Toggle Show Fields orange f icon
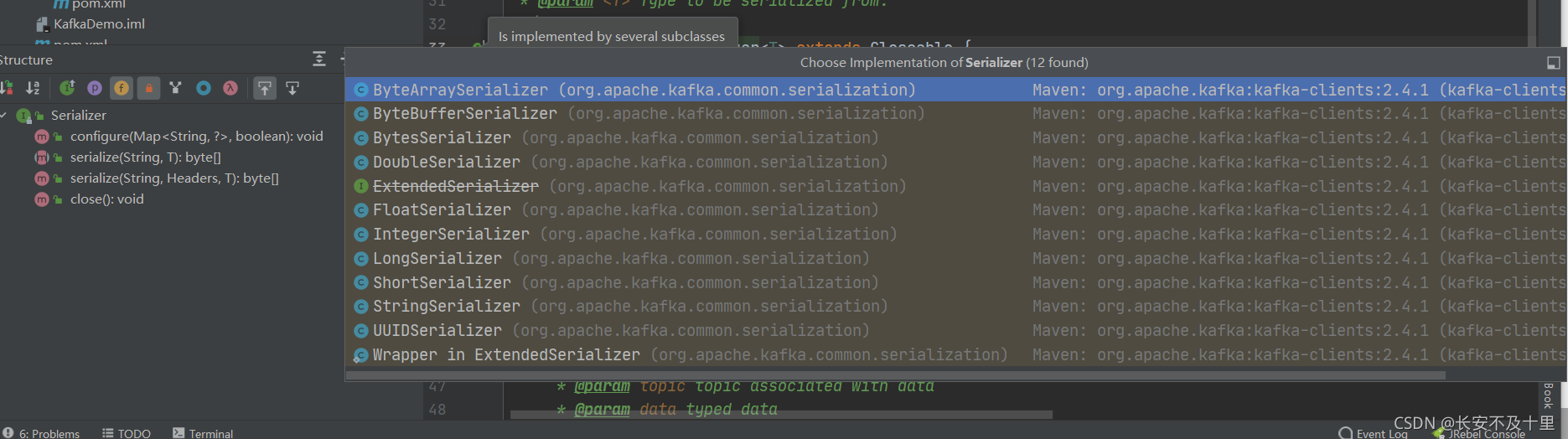This screenshot has height=439, width=1568. [x=122, y=88]
